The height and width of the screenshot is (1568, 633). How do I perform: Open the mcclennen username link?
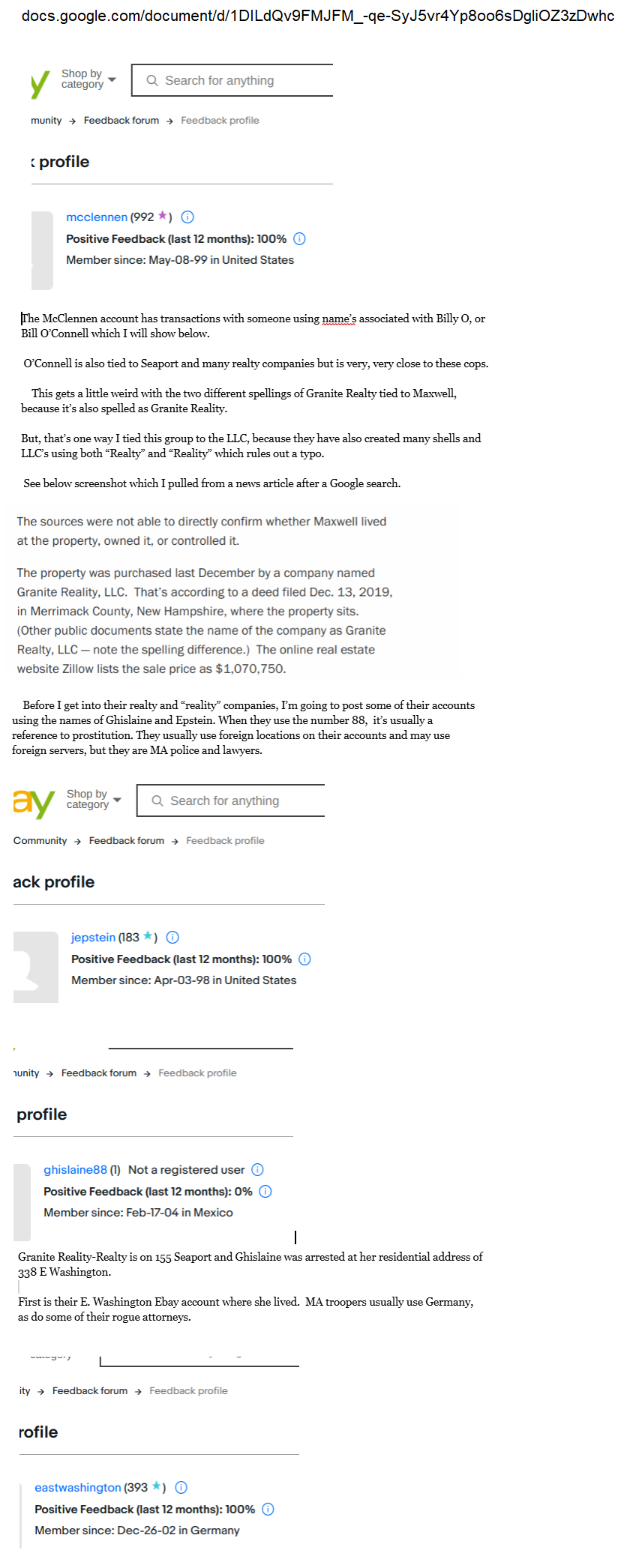[97, 217]
